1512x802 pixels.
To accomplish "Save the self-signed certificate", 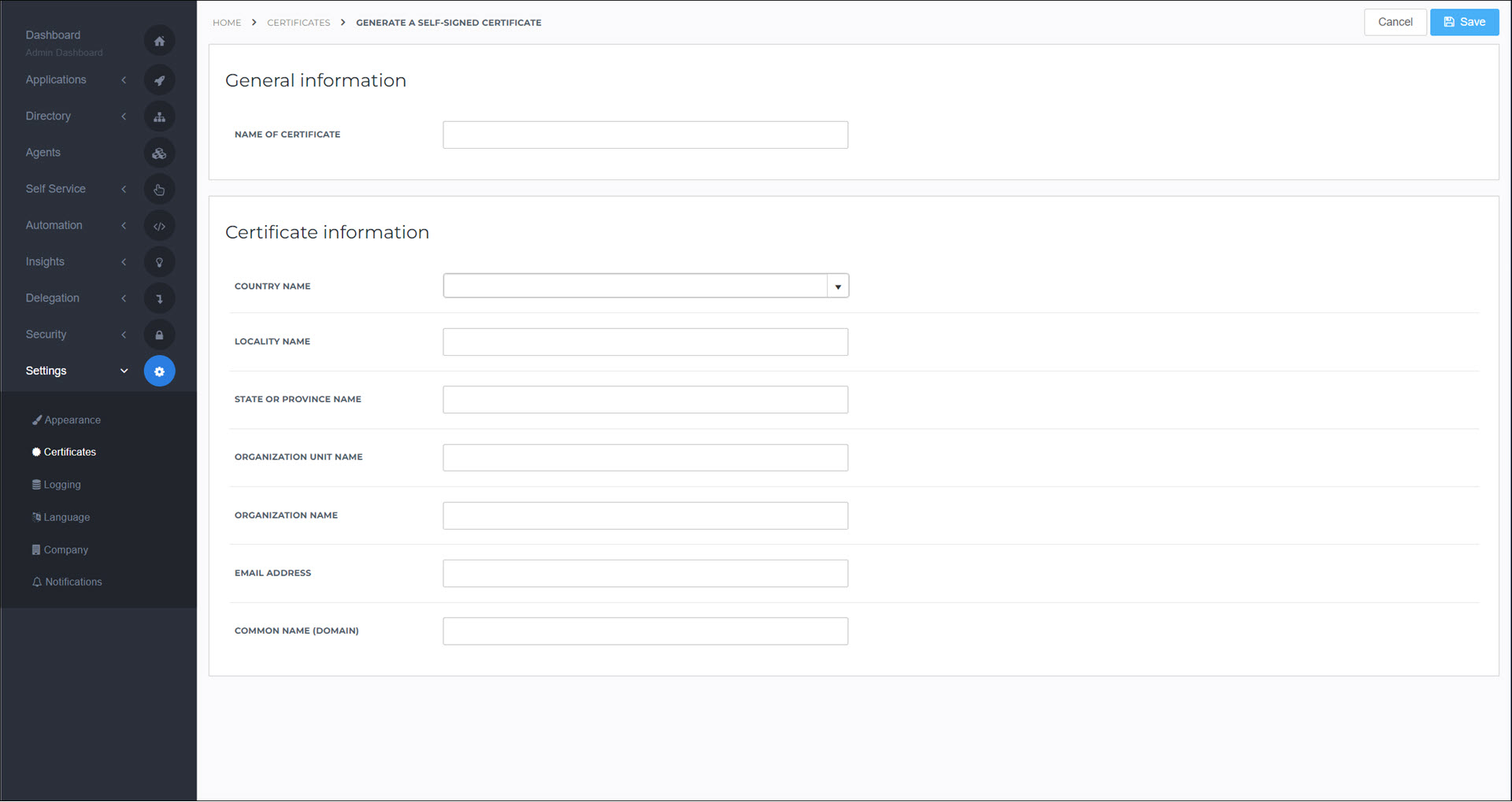I will (1464, 22).
